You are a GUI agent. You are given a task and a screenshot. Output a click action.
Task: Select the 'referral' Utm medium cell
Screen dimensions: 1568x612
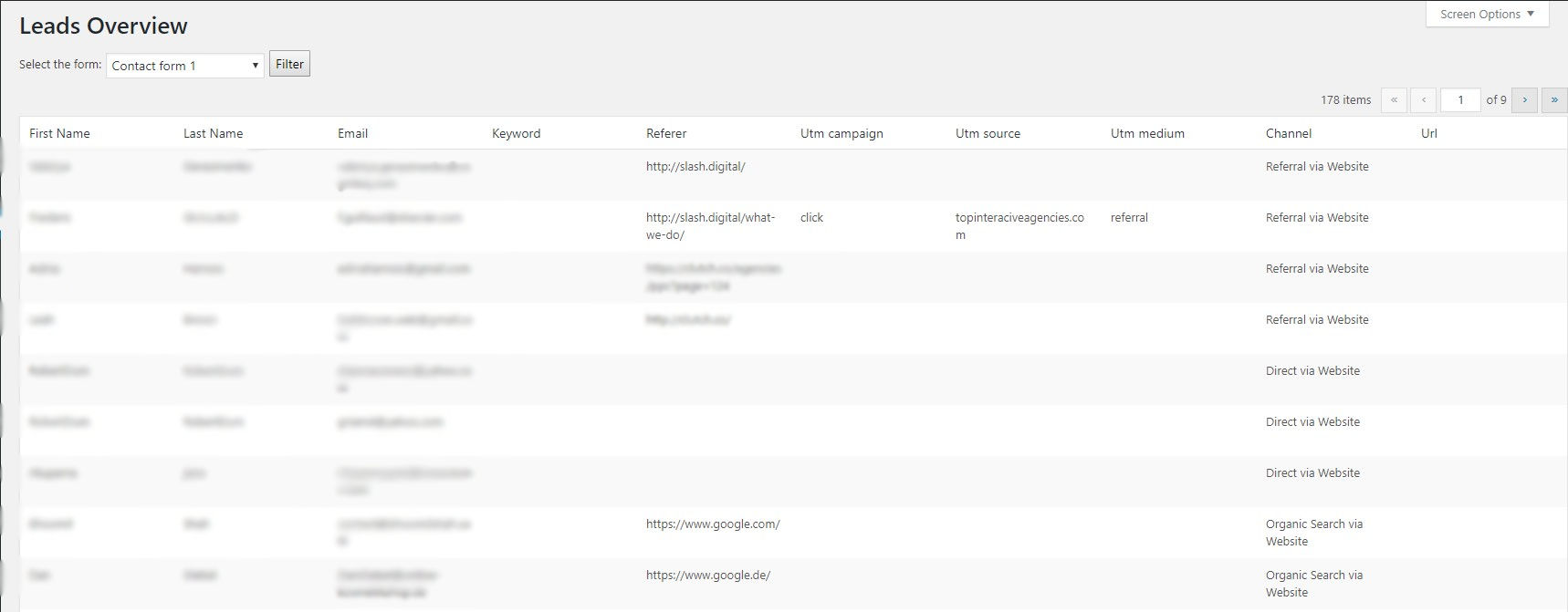click(x=1129, y=218)
